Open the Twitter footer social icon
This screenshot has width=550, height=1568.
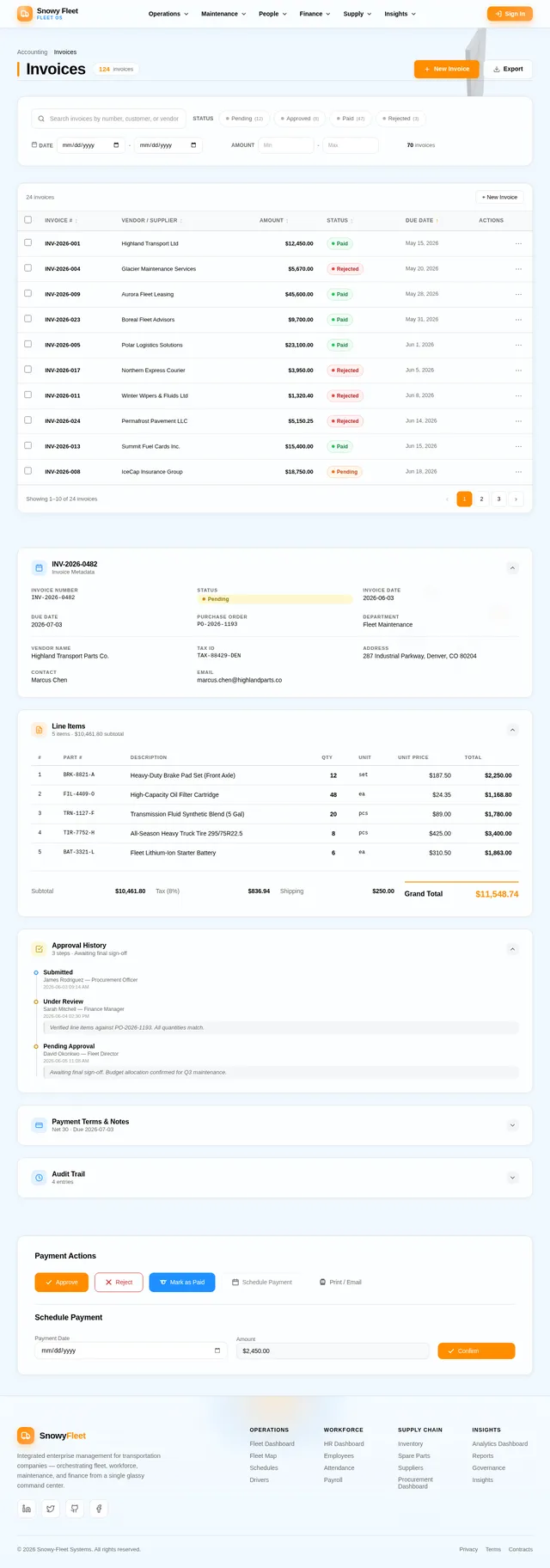pos(51,1509)
